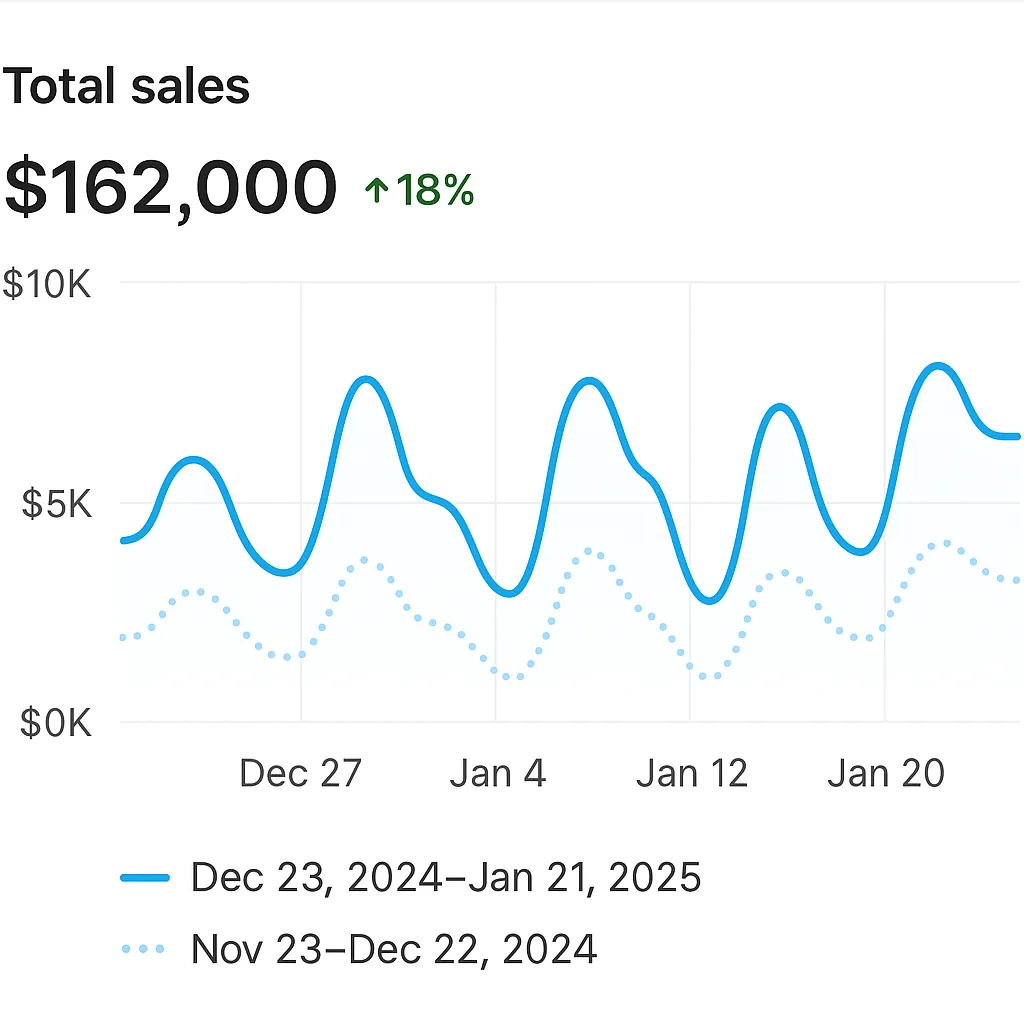Image resolution: width=1024 pixels, height=1024 pixels.
Task: Select the $162,000 total sales figure
Action: click(x=171, y=188)
